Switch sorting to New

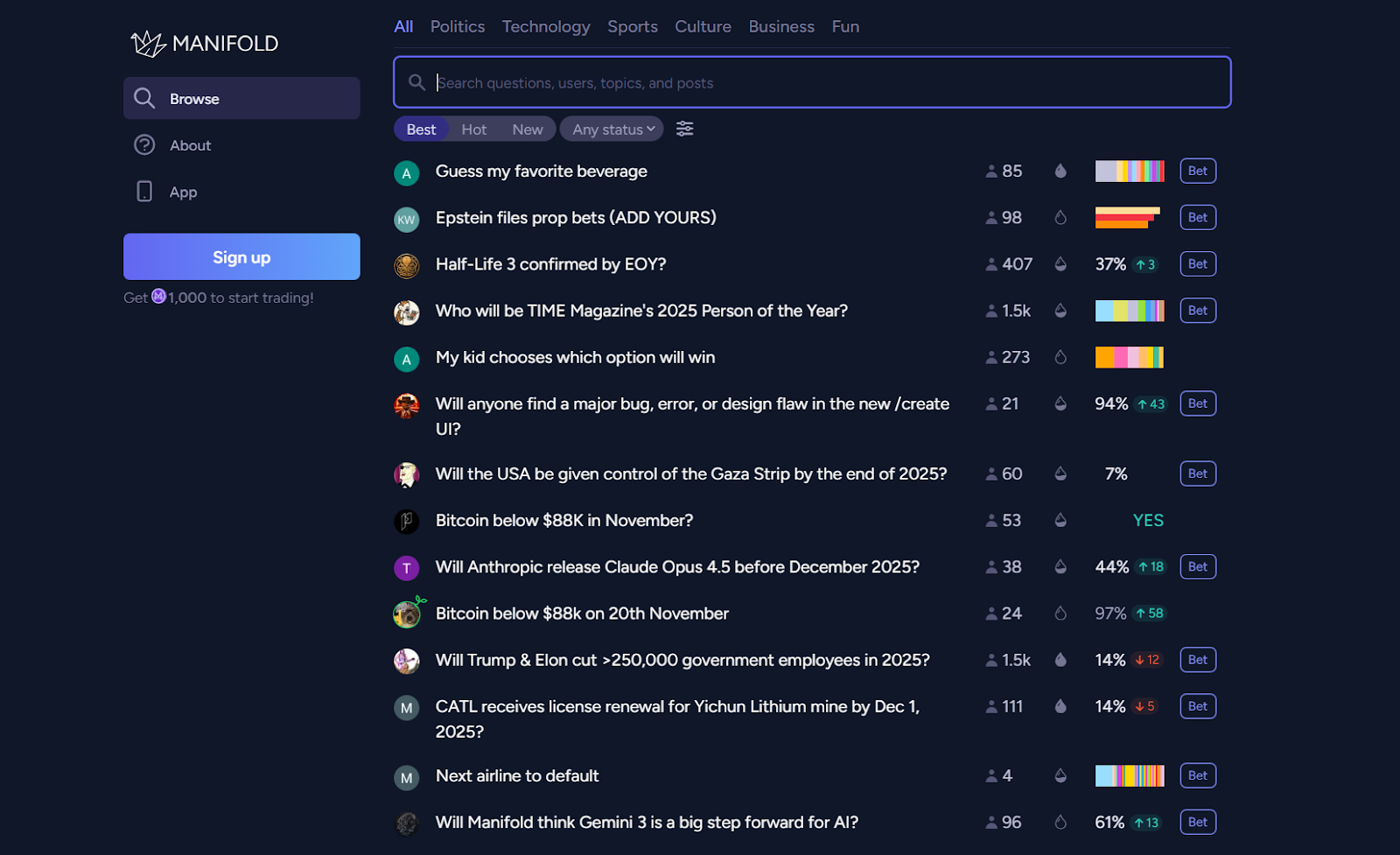point(527,129)
